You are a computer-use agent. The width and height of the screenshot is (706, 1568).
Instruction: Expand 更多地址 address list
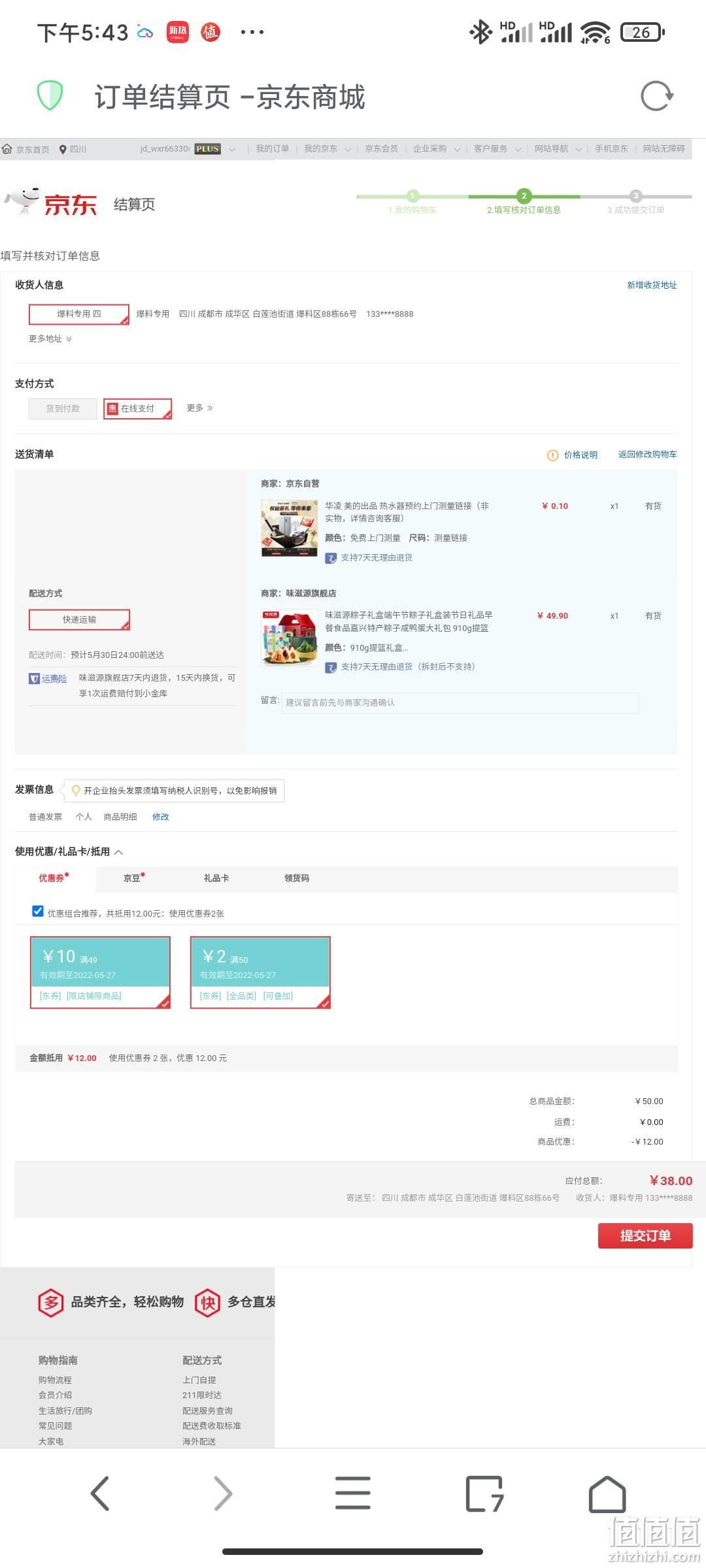click(50, 339)
